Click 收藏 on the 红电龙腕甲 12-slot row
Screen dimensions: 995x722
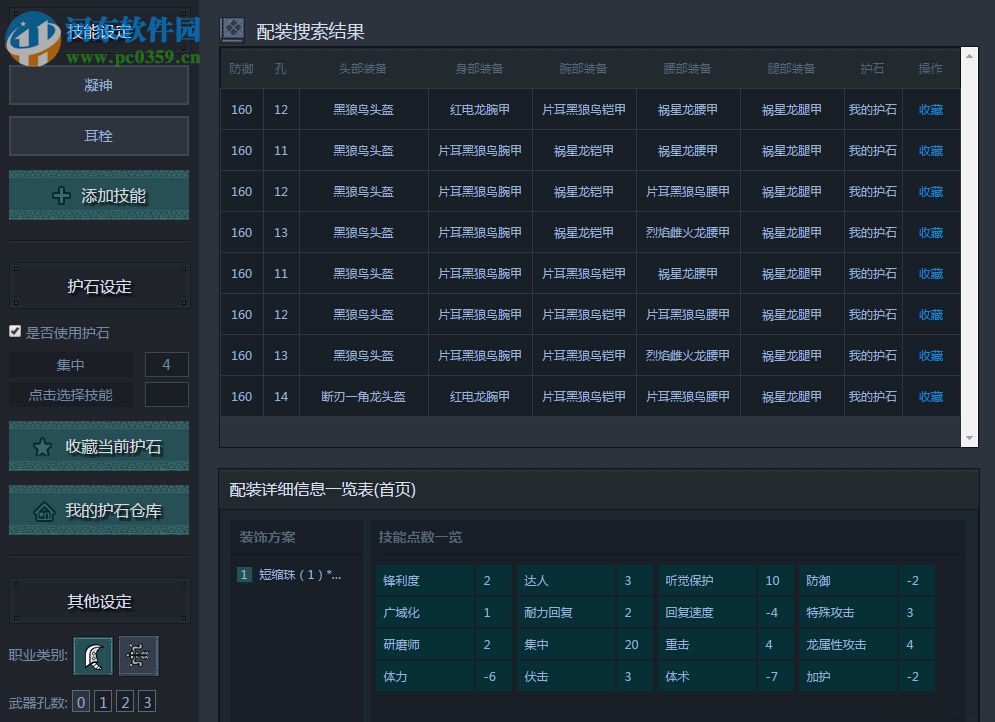[x=931, y=109]
